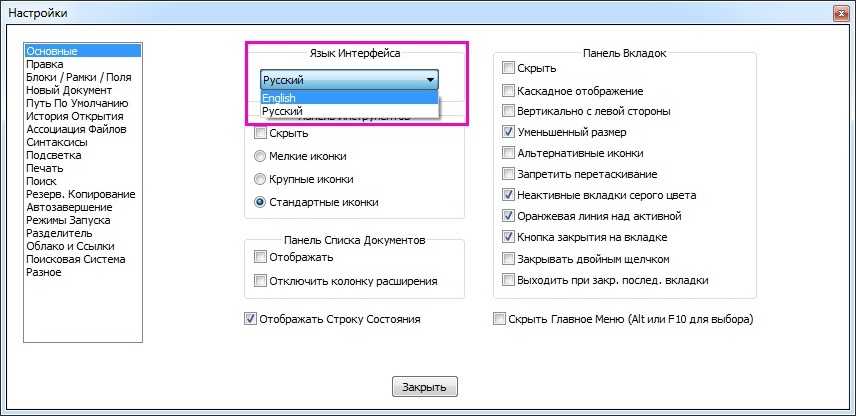Image resolution: width=856 pixels, height=416 pixels.
Task: Choose Стандартные иконки radio option
Action: pos(261,203)
